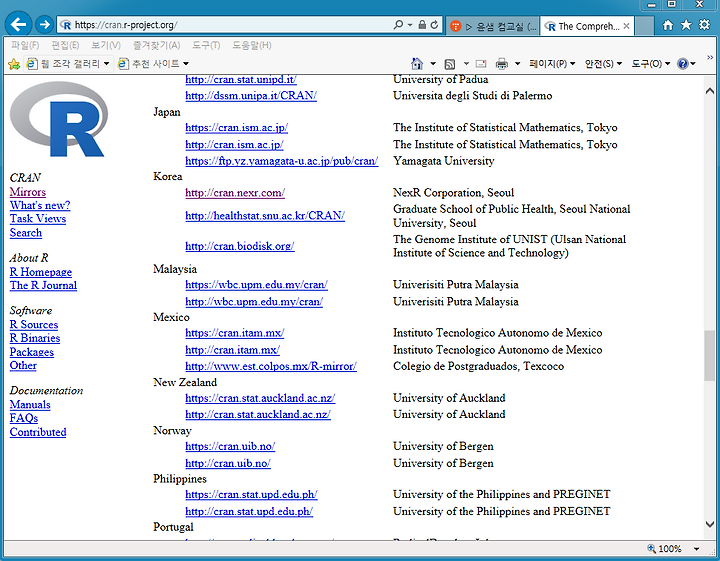Click the Read mail icon in command bar
The image size is (720, 561).
coord(481,64)
